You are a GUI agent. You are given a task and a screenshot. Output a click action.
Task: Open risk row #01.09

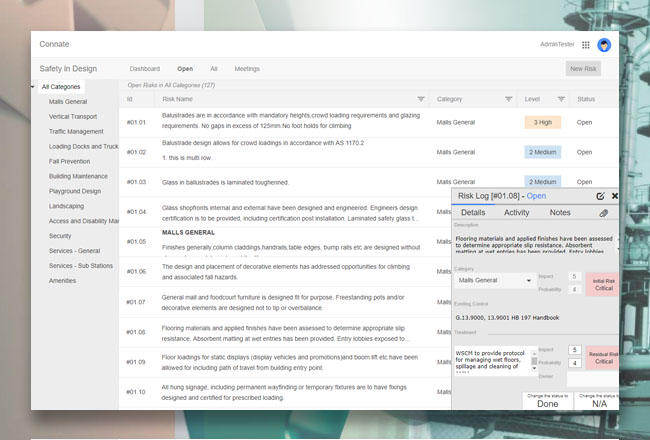click(x=285, y=362)
